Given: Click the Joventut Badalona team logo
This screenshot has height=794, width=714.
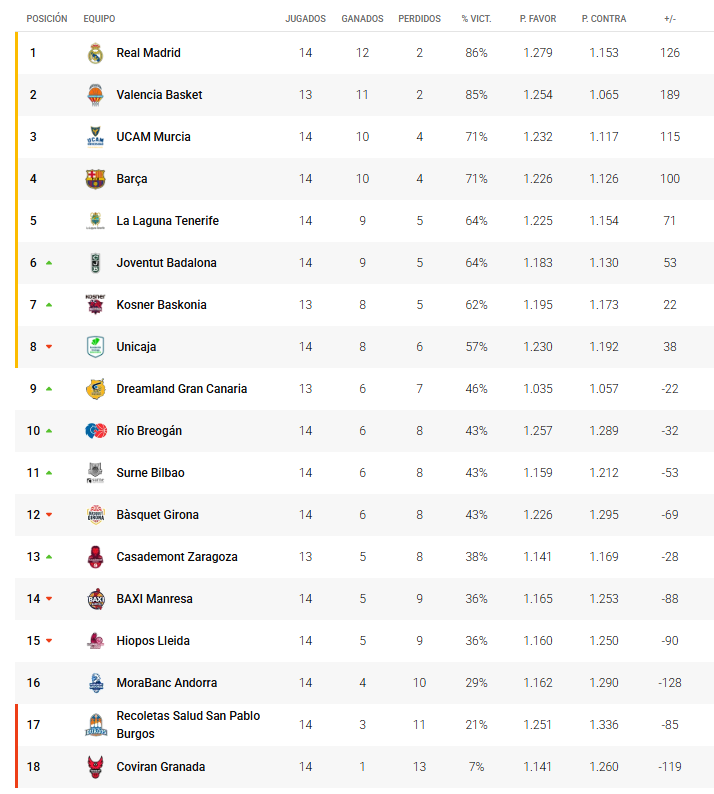Looking at the screenshot, I should 95,263.
